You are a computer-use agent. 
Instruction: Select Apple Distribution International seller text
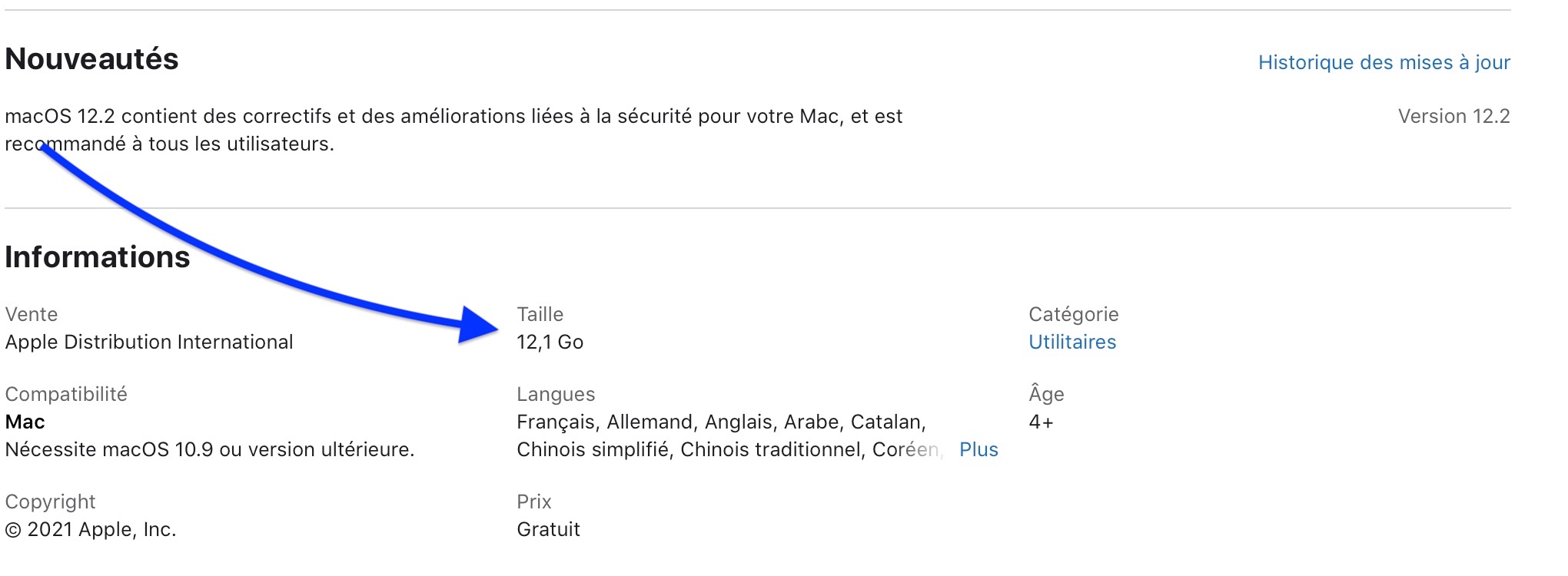tap(149, 342)
